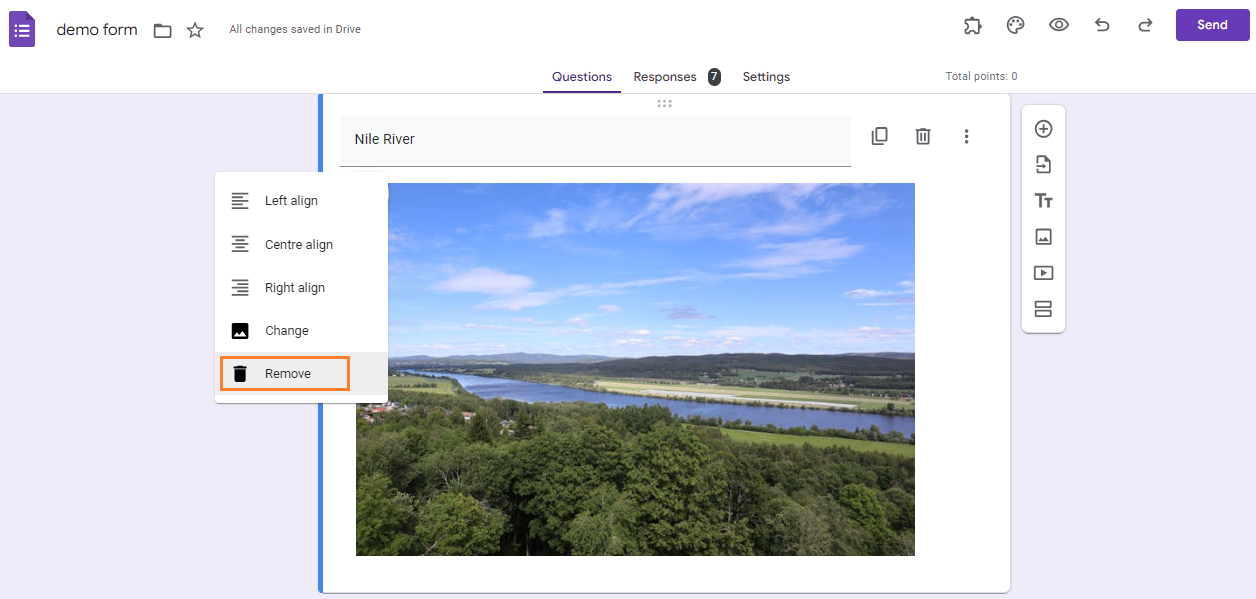Open the Settings tab
This screenshot has width=1256, height=599.
coord(766,77)
